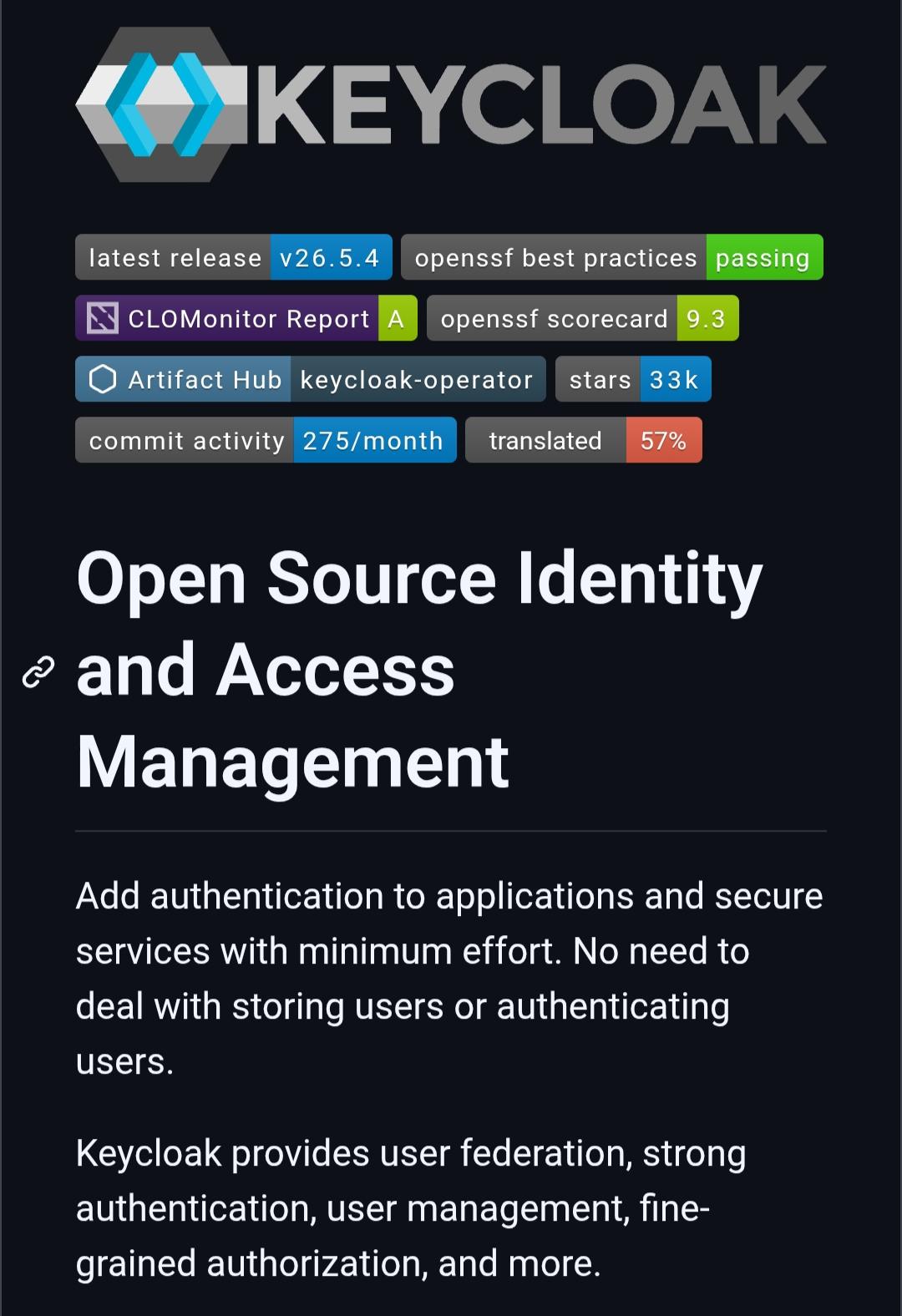Click the Artifact Hub hexagon icon
Screen dimensions: 902x1316
coord(102,380)
